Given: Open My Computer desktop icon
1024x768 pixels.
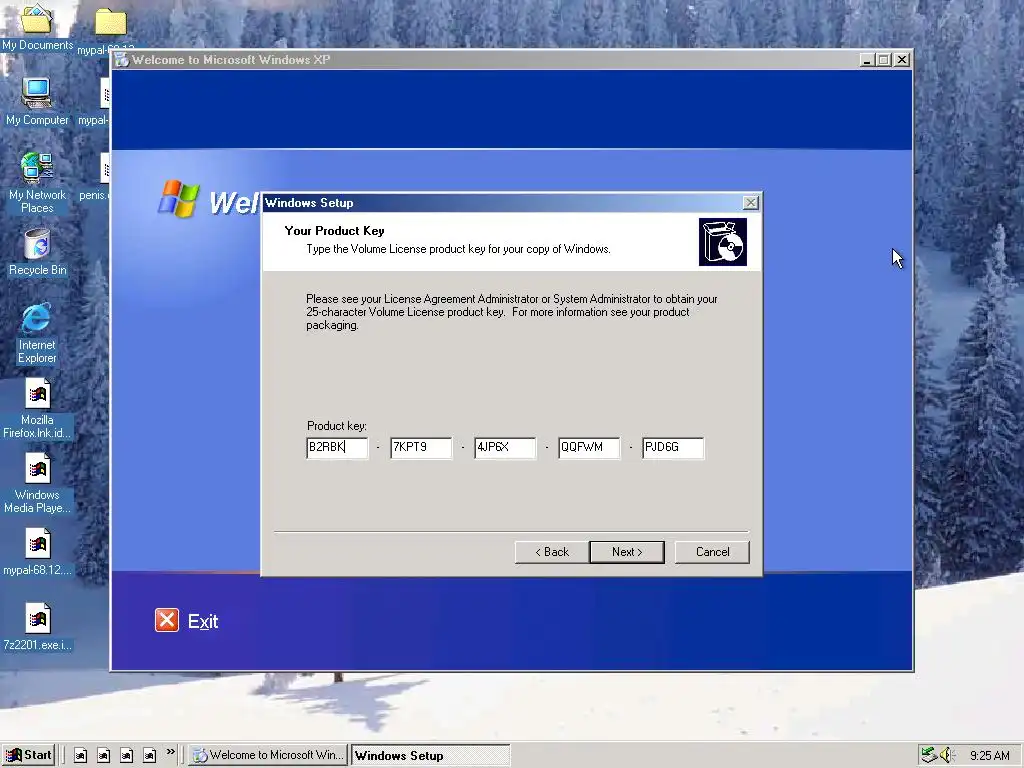Looking at the screenshot, I should click(37, 101).
